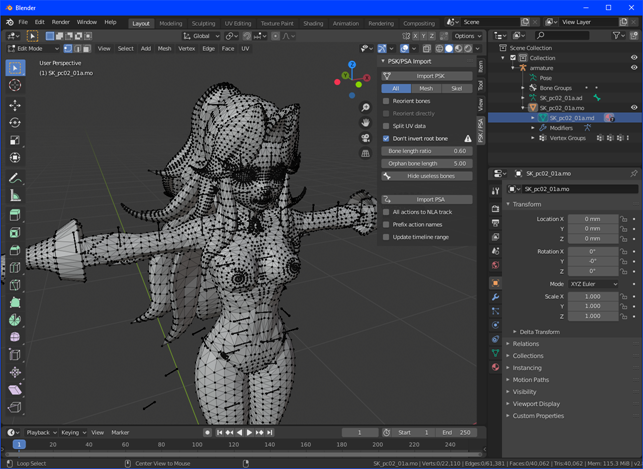This screenshot has height=469, width=643.
Task: Choose the Rip Region tool
Action: (15, 407)
